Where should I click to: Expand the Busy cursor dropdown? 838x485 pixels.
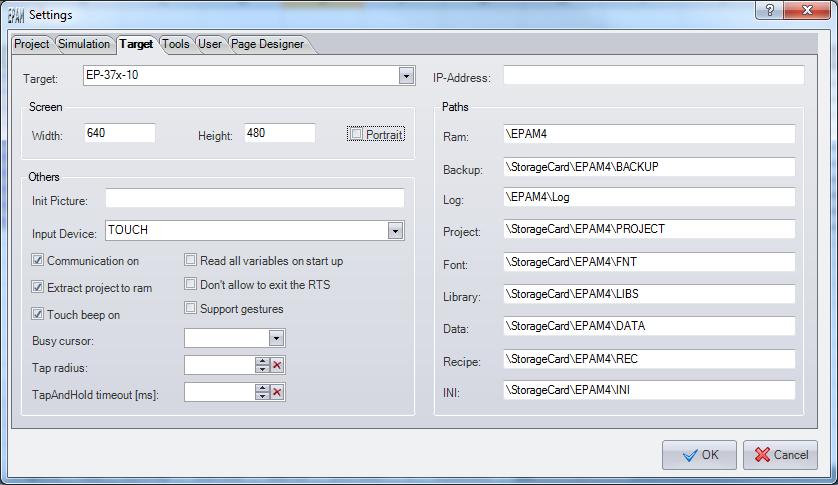point(276,338)
